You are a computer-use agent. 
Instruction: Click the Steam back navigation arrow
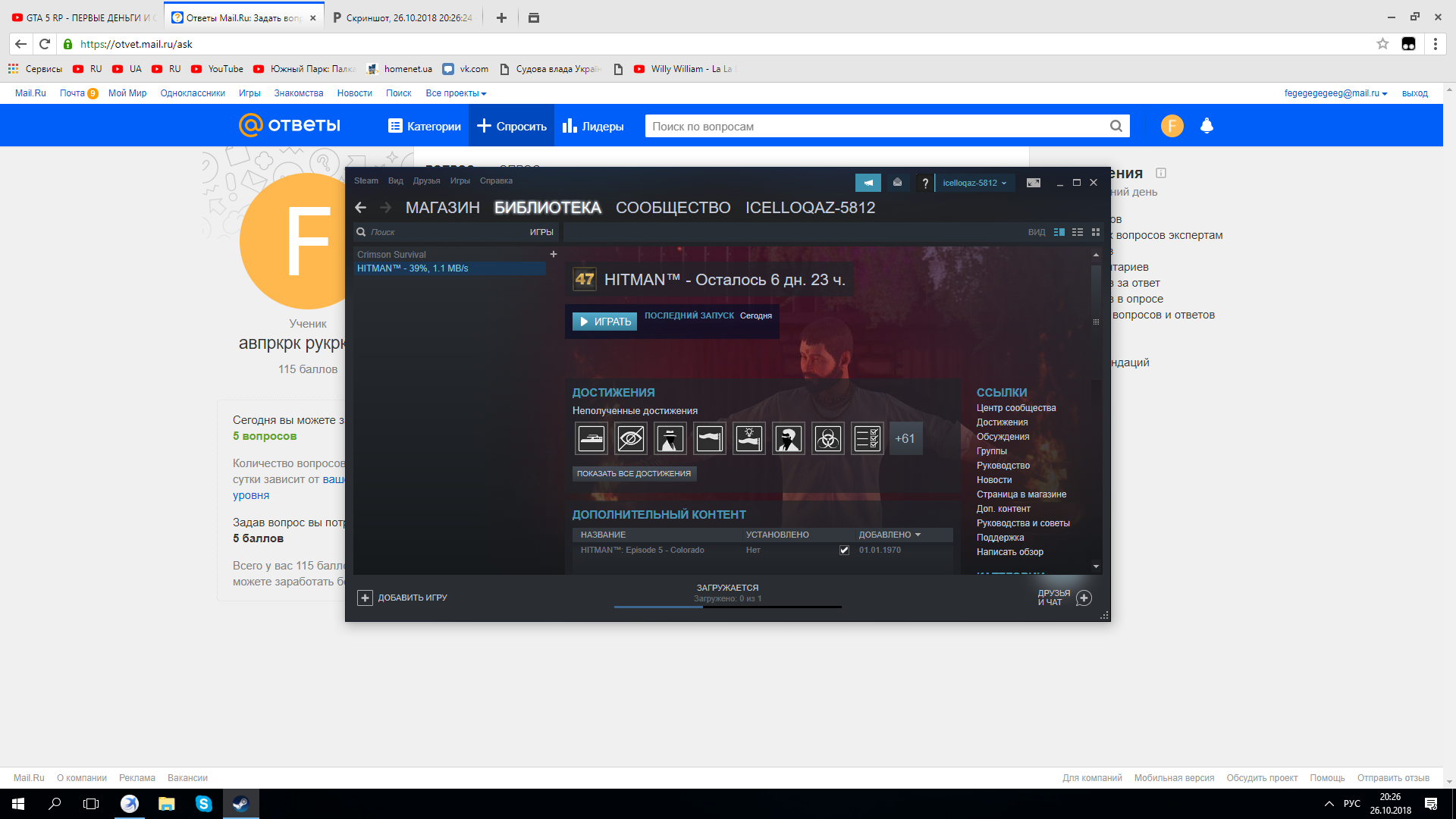pyautogui.click(x=360, y=207)
